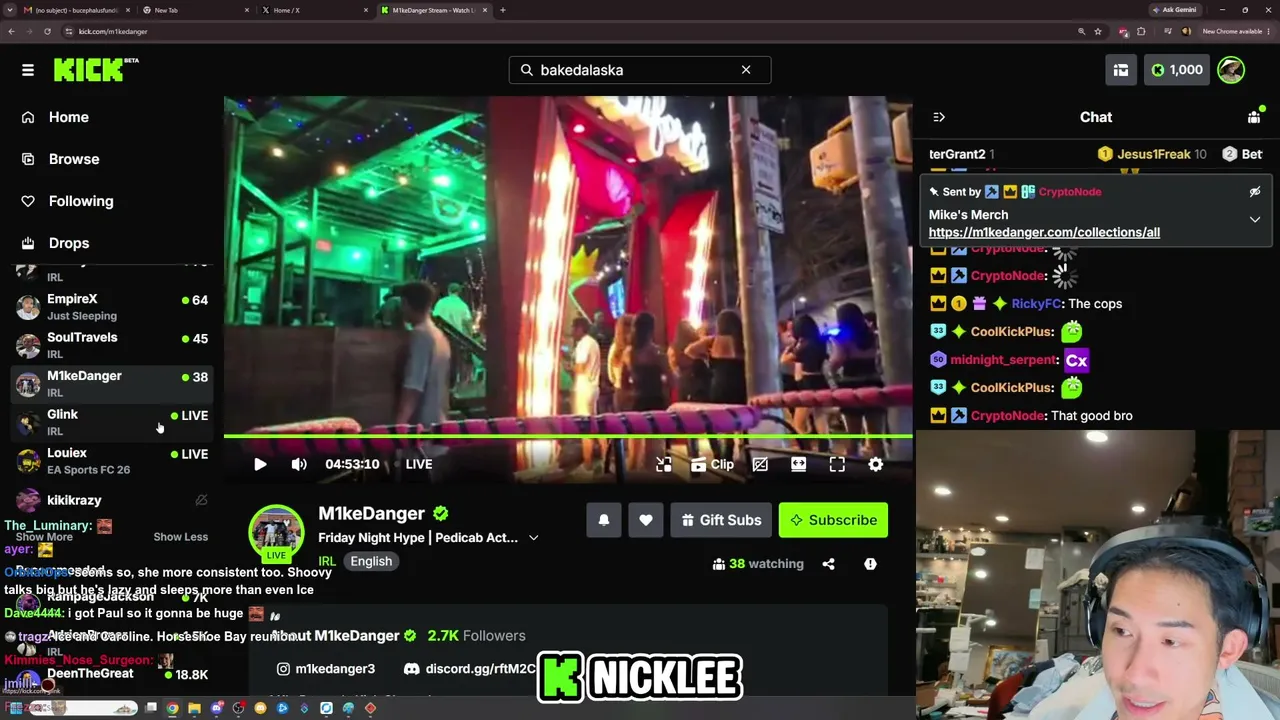Open the 1,000 Kicks balance
Viewport: 1280px width, 720px height.
point(1177,70)
